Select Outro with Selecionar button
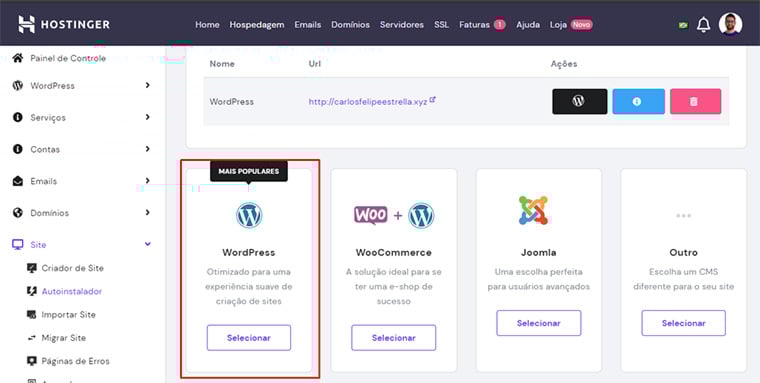Viewport: 760px width, 383px height. pos(683,323)
